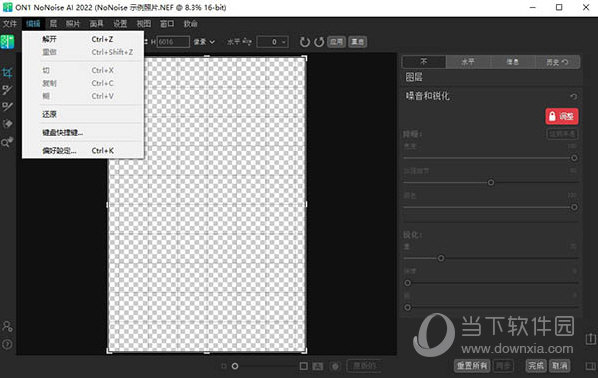
Task: Click the 重置所有 button
Action: tap(472, 366)
